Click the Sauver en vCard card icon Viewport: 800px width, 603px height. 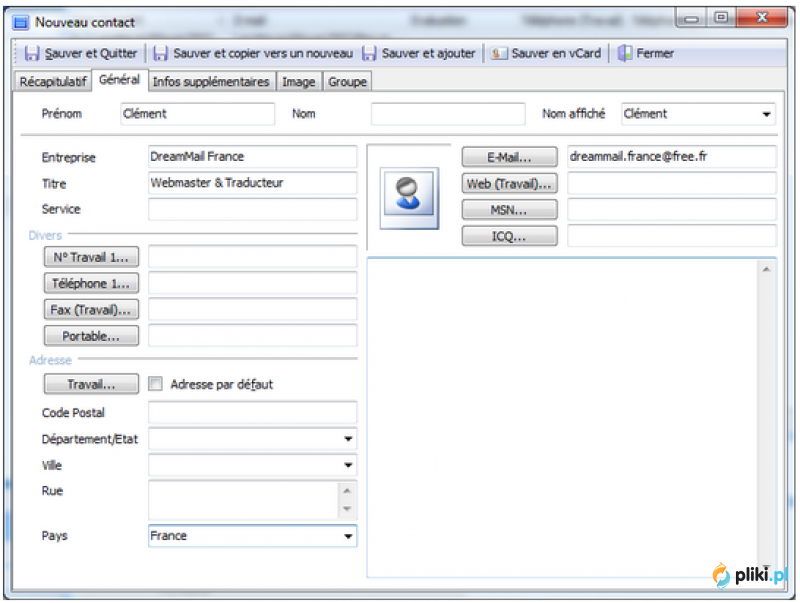(x=498, y=53)
